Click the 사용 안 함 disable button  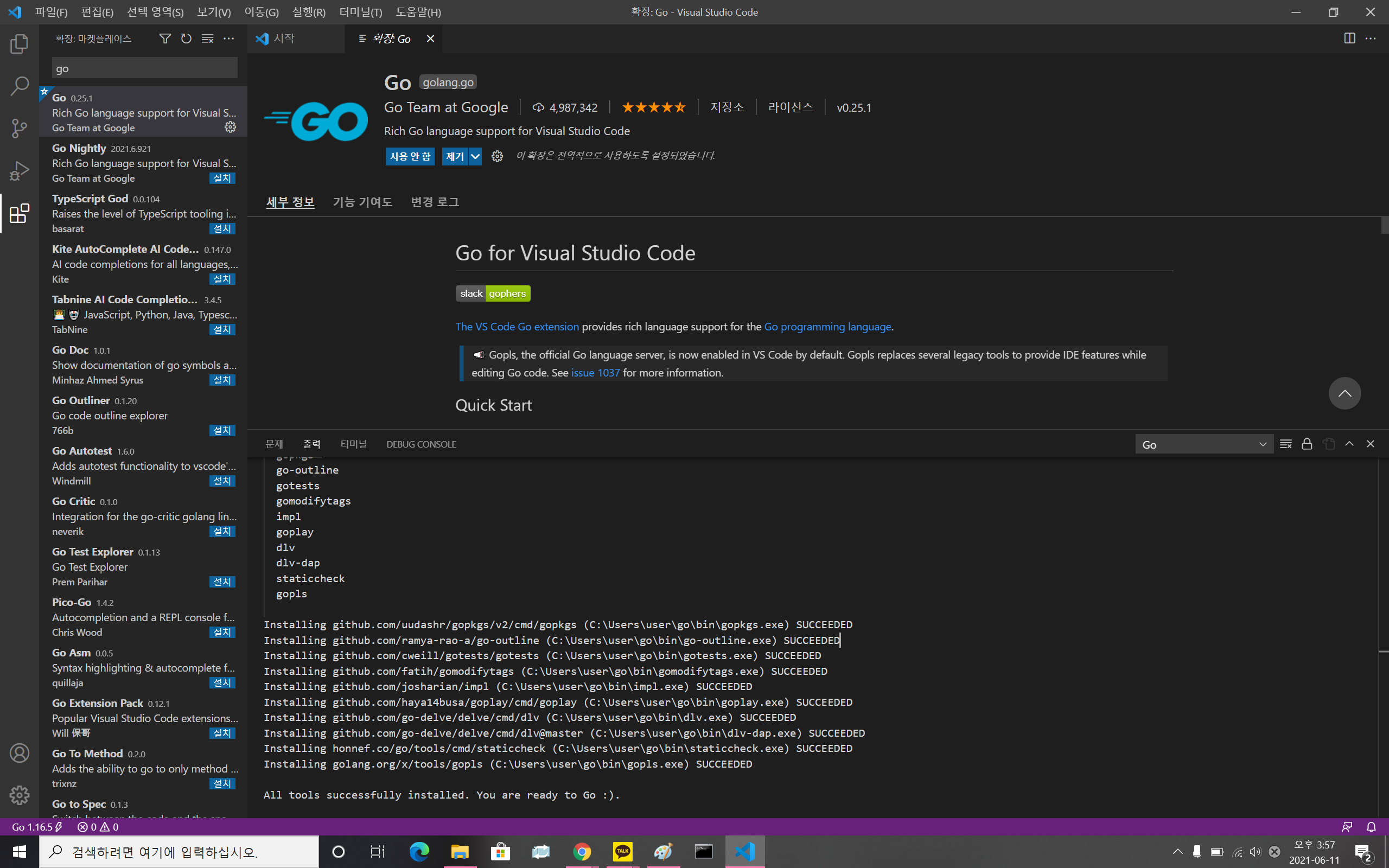tap(410, 156)
